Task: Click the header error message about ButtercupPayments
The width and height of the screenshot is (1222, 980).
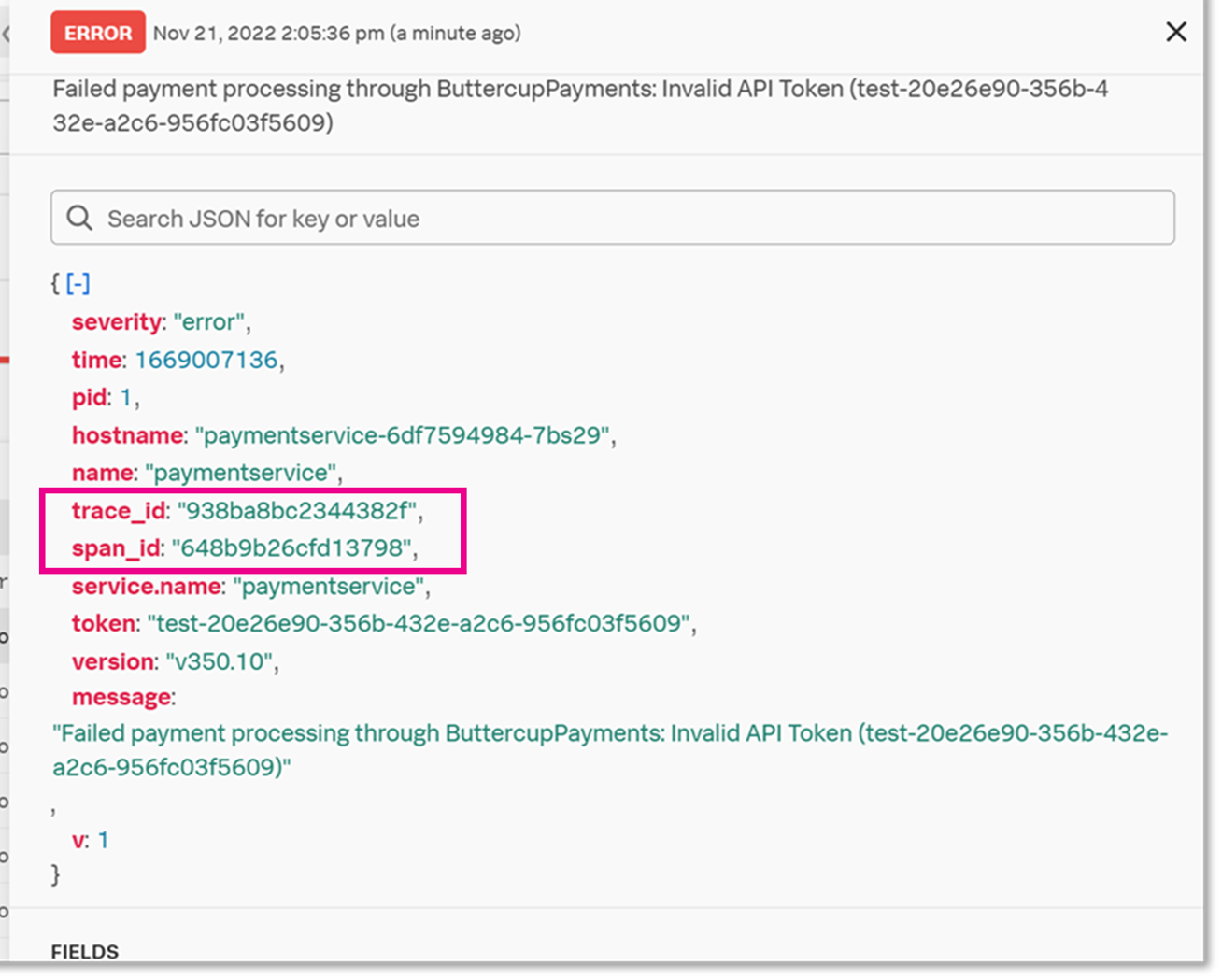Action: click(x=580, y=106)
